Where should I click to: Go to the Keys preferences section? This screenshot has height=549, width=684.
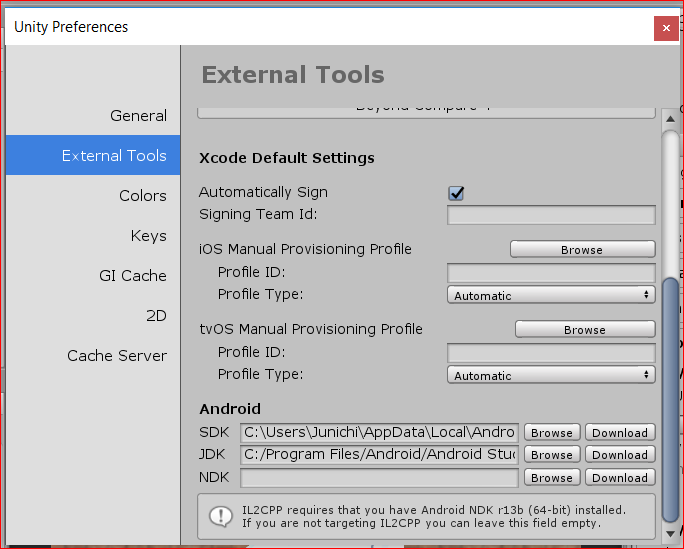click(x=148, y=236)
